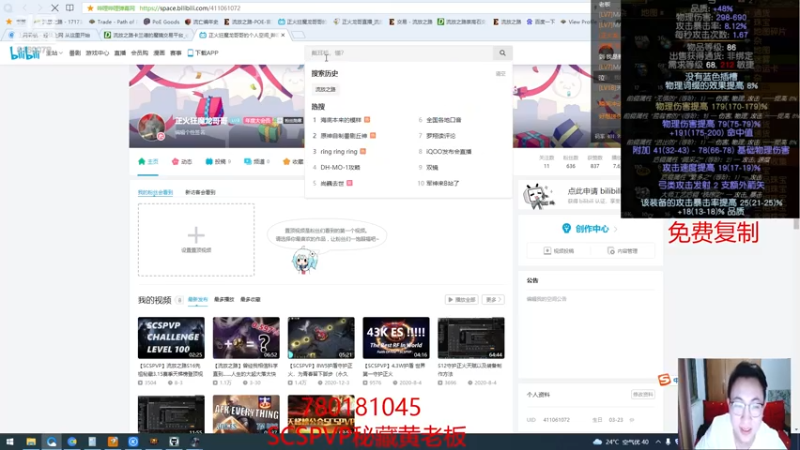Click the active browser icon in the taskbar

[x=52, y=442]
